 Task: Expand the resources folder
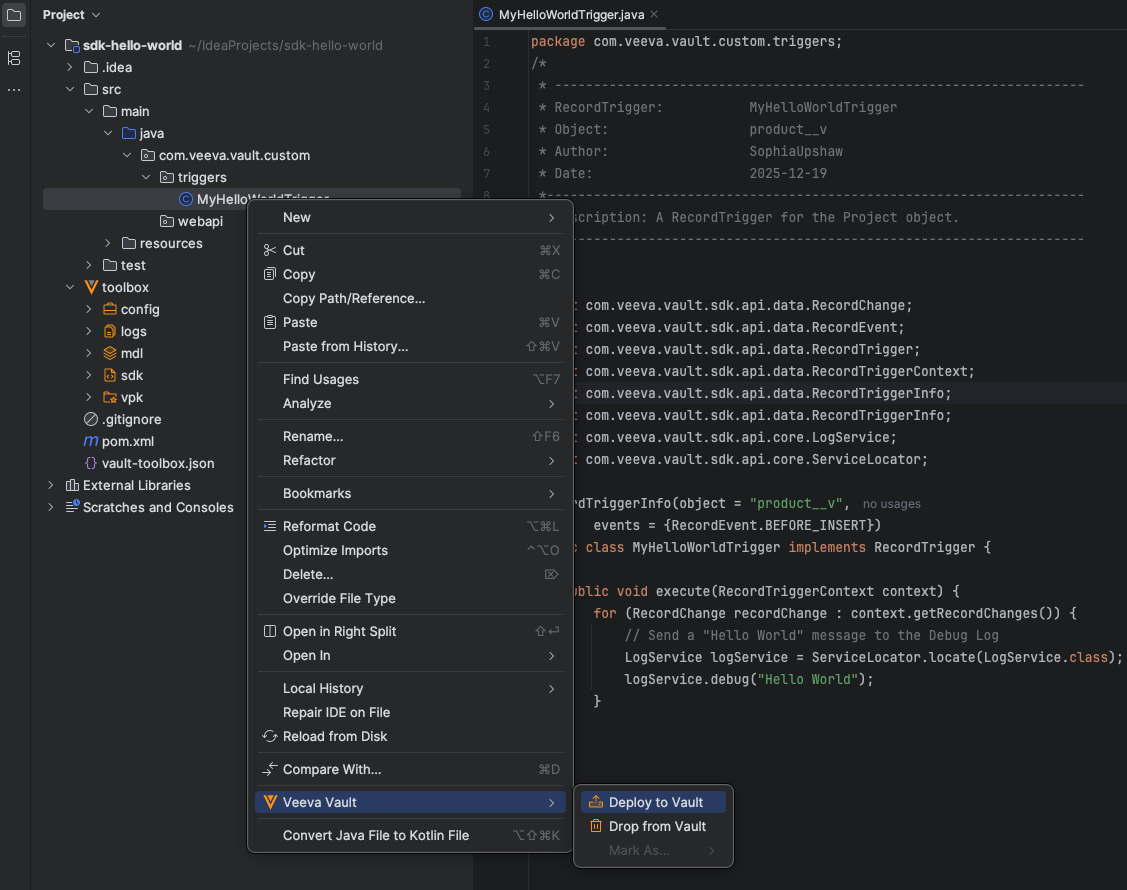107,243
